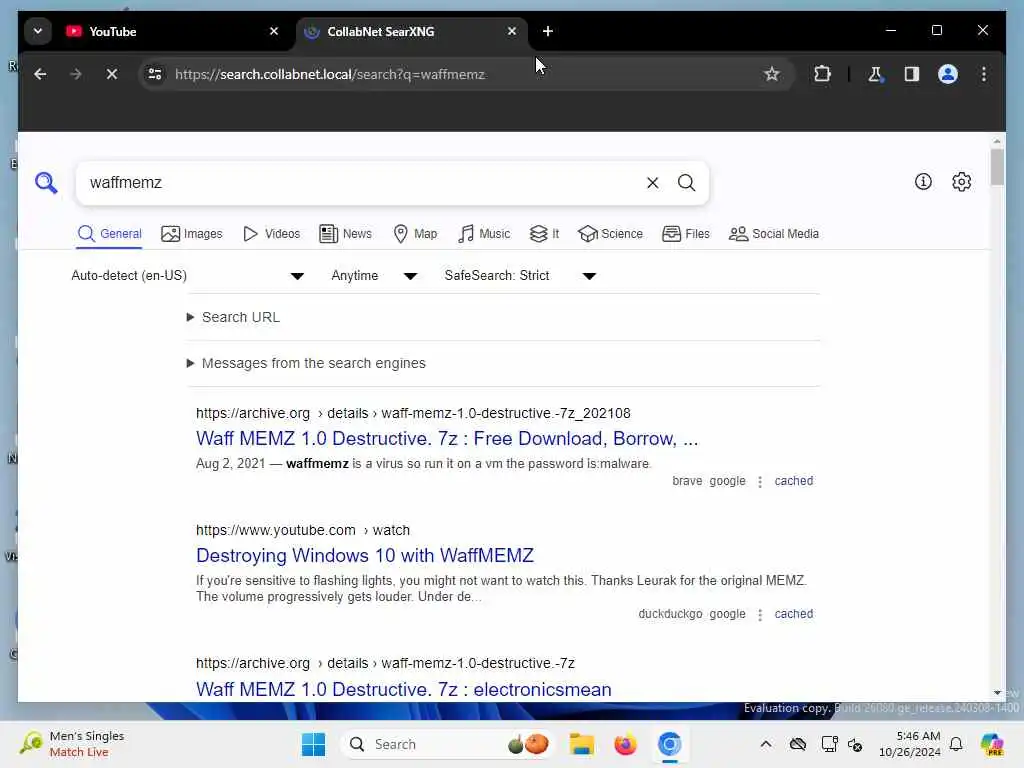Switch to Videos results
The width and height of the screenshot is (1024, 768).
click(272, 234)
